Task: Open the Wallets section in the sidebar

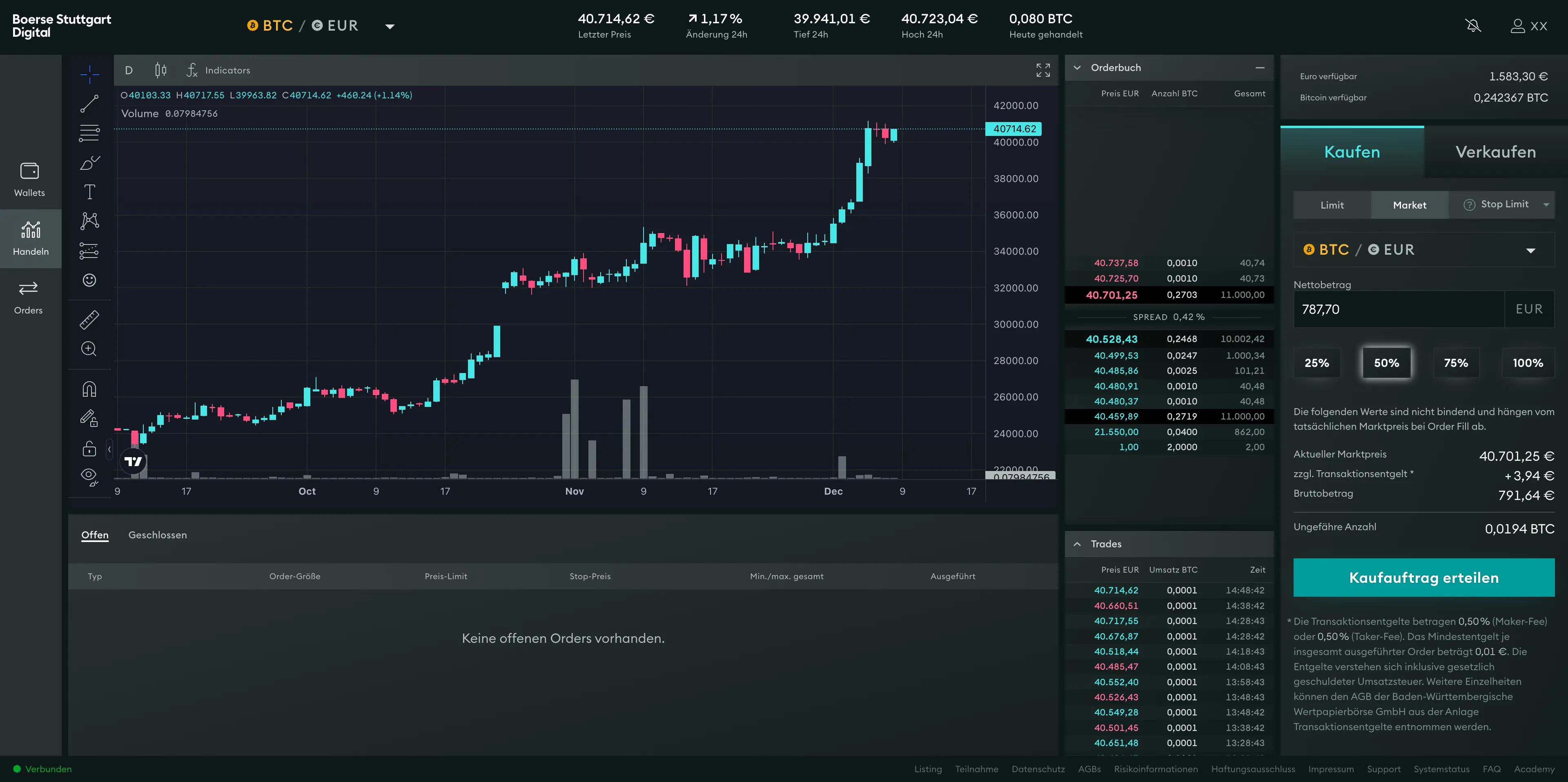Action: pos(30,178)
